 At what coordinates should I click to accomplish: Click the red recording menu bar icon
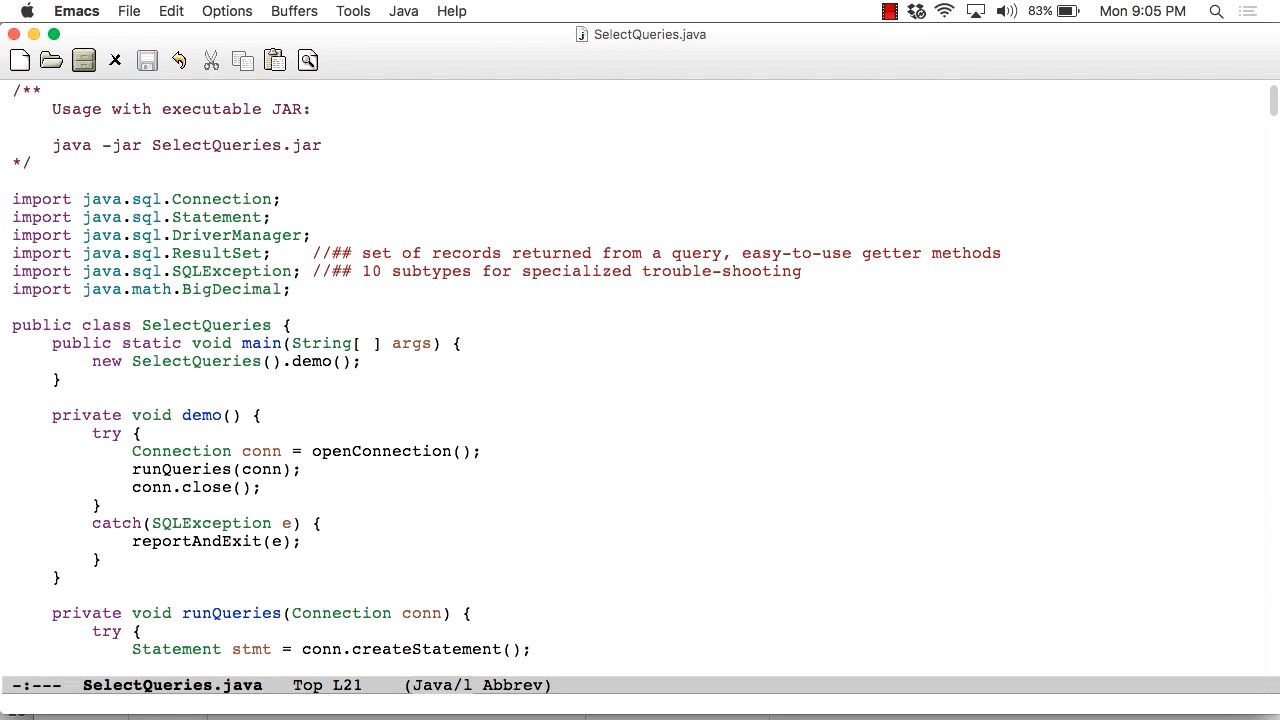(890, 11)
